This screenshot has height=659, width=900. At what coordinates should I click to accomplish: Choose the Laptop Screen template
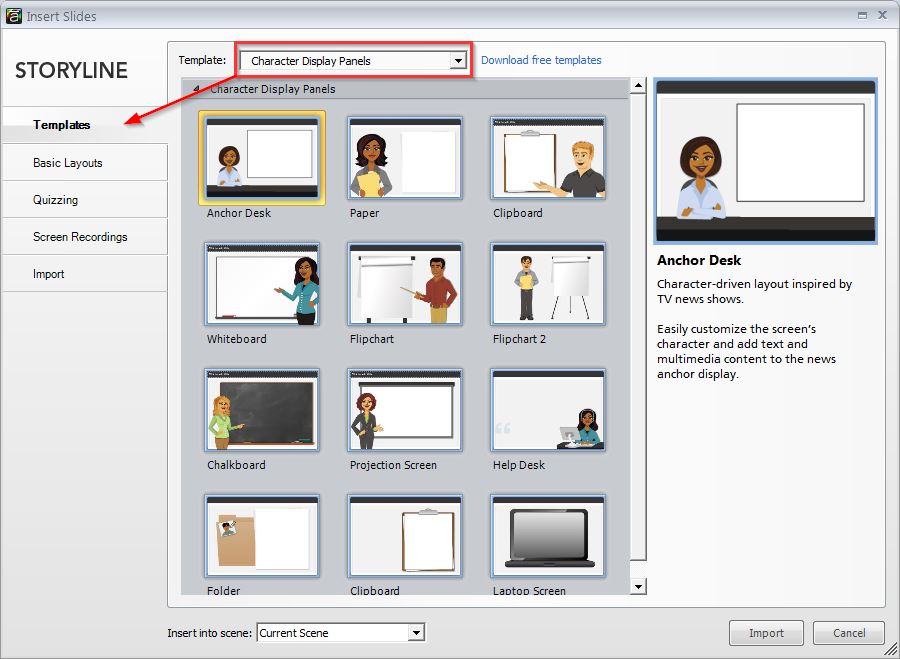pyautogui.click(x=547, y=537)
